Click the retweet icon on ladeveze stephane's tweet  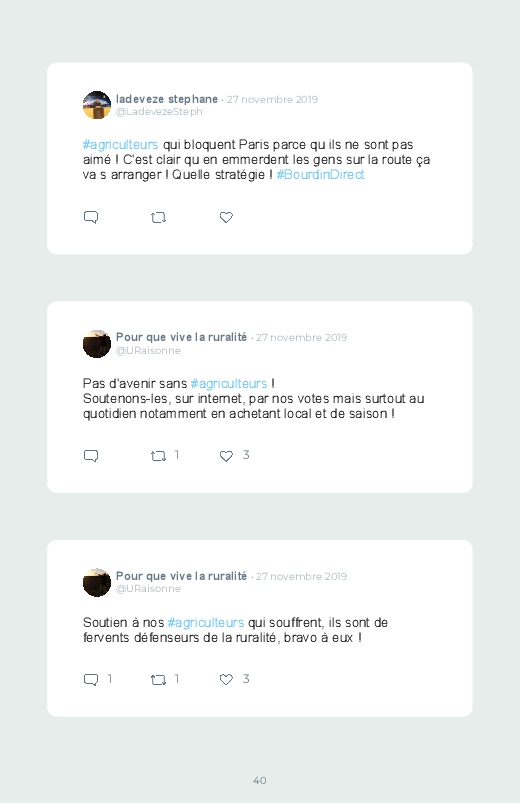158,218
